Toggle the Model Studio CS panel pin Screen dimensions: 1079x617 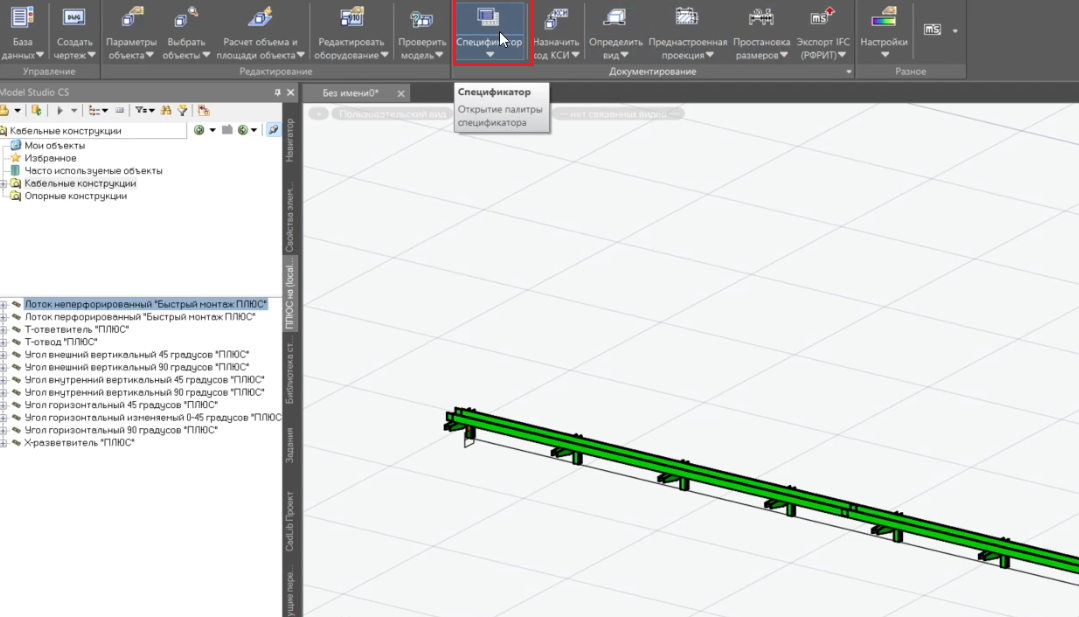tap(277, 92)
